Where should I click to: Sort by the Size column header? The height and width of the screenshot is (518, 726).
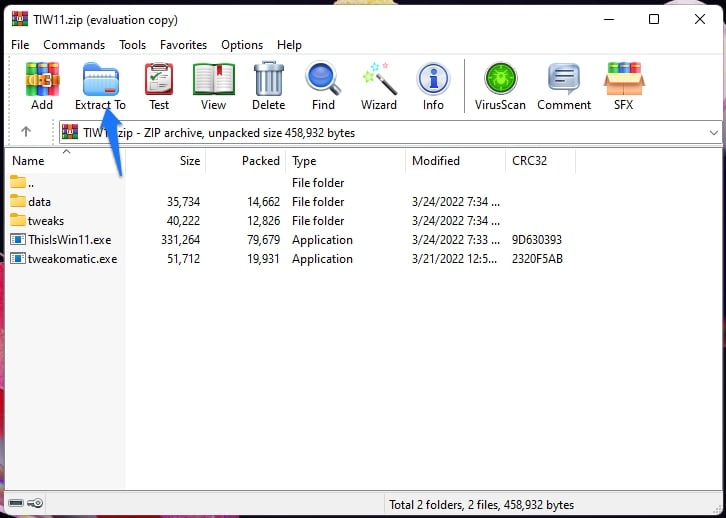click(x=165, y=161)
